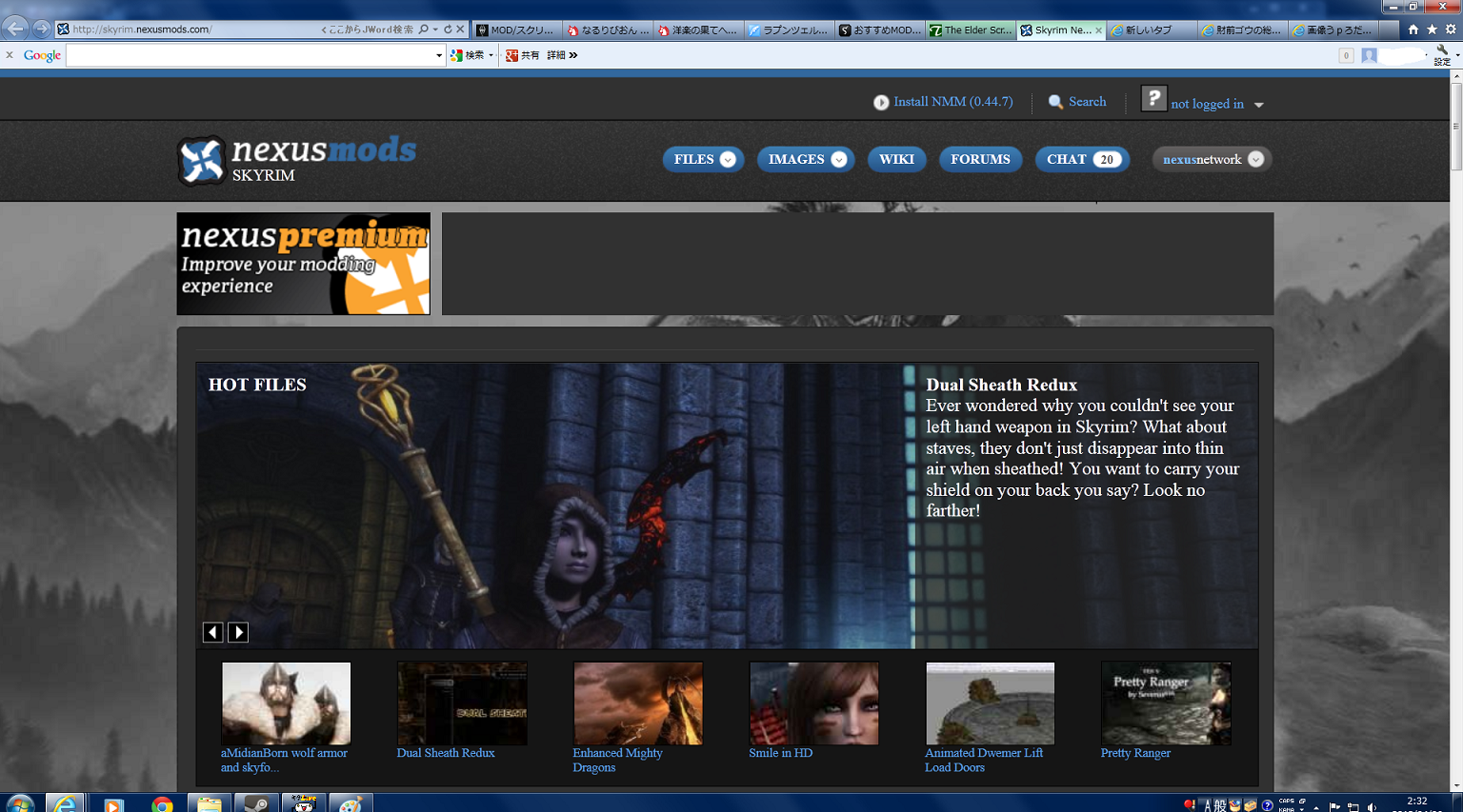Open the IE Home icon
The height and width of the screenshot is (812, 1463).
coord(1413,30)
